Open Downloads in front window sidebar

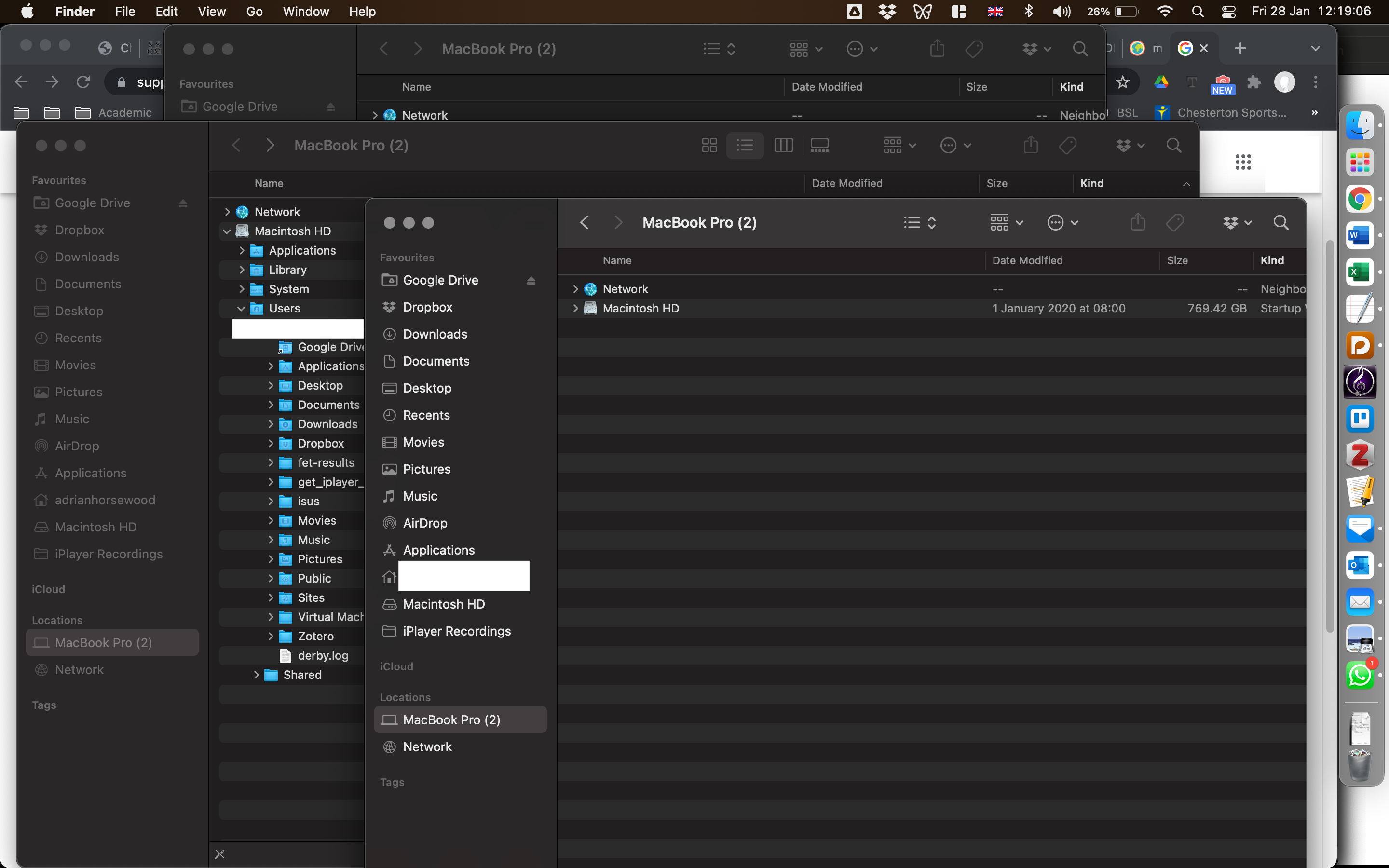point(435,334)
